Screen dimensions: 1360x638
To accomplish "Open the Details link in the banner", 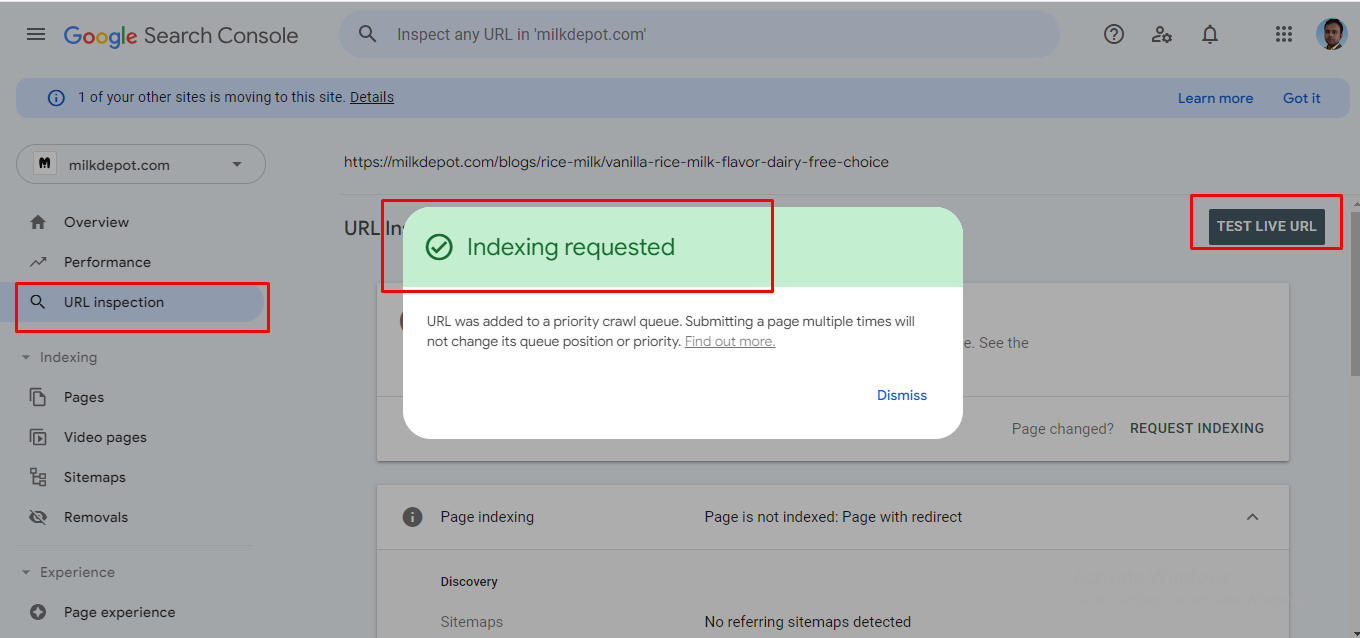I will (372, 97).
